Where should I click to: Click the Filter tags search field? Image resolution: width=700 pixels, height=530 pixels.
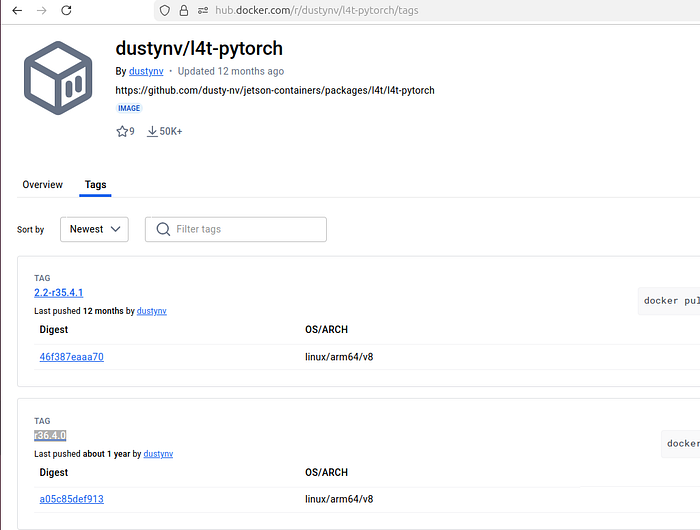(236, 229)
